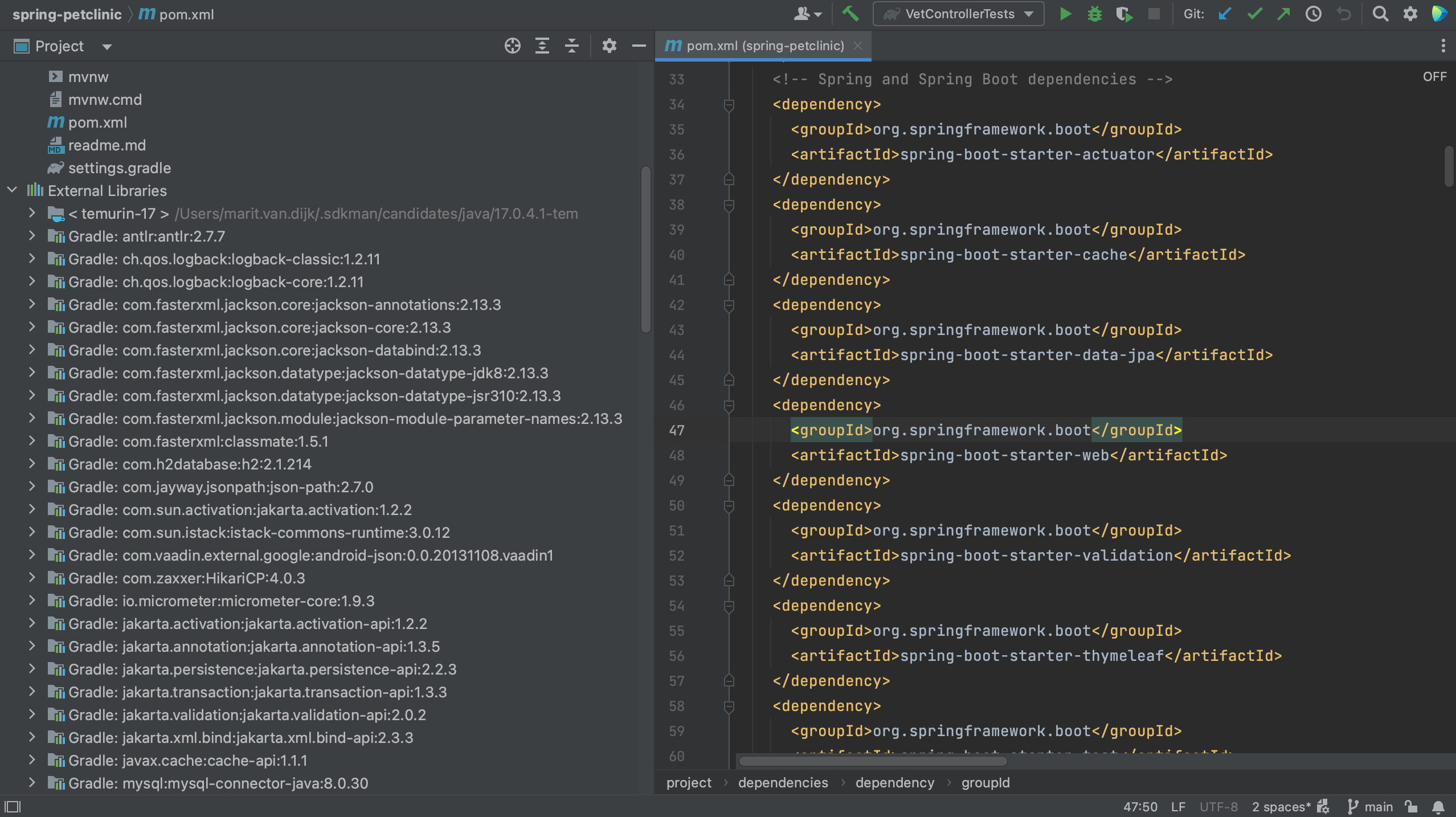The width and height of the screenshot is (1456, 817).
Task: Toggle the OFF indicator in the editor
Action: (1434, 76)
